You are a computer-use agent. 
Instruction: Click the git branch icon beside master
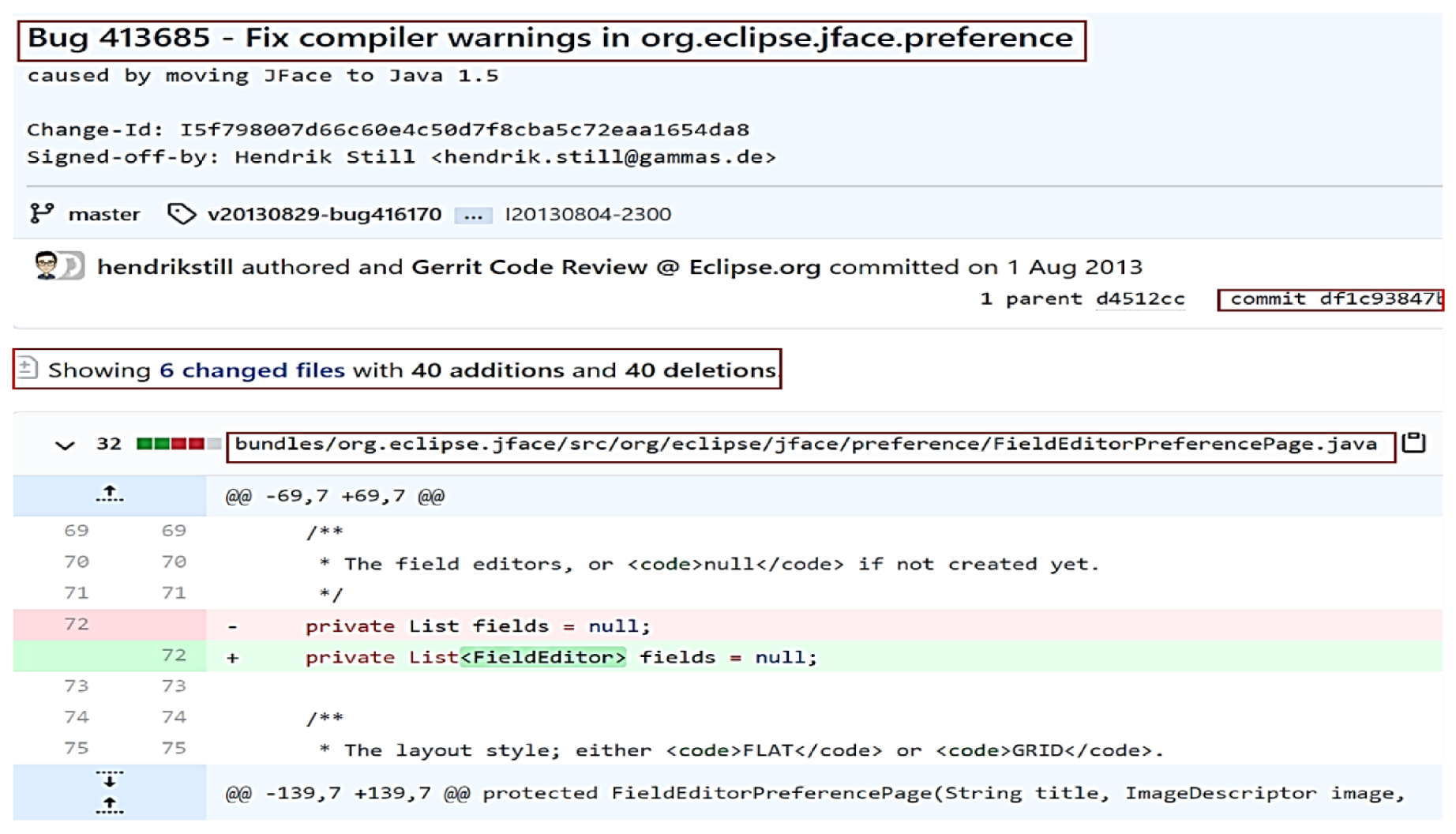point(41,213)
